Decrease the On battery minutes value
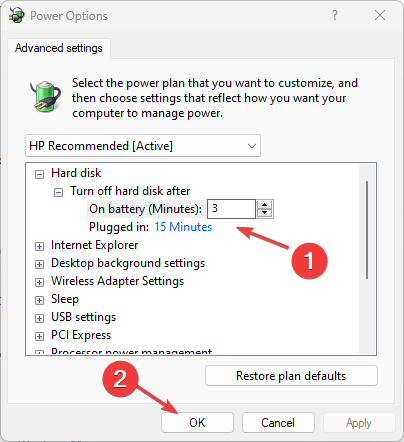 click(x=265, y=213)
